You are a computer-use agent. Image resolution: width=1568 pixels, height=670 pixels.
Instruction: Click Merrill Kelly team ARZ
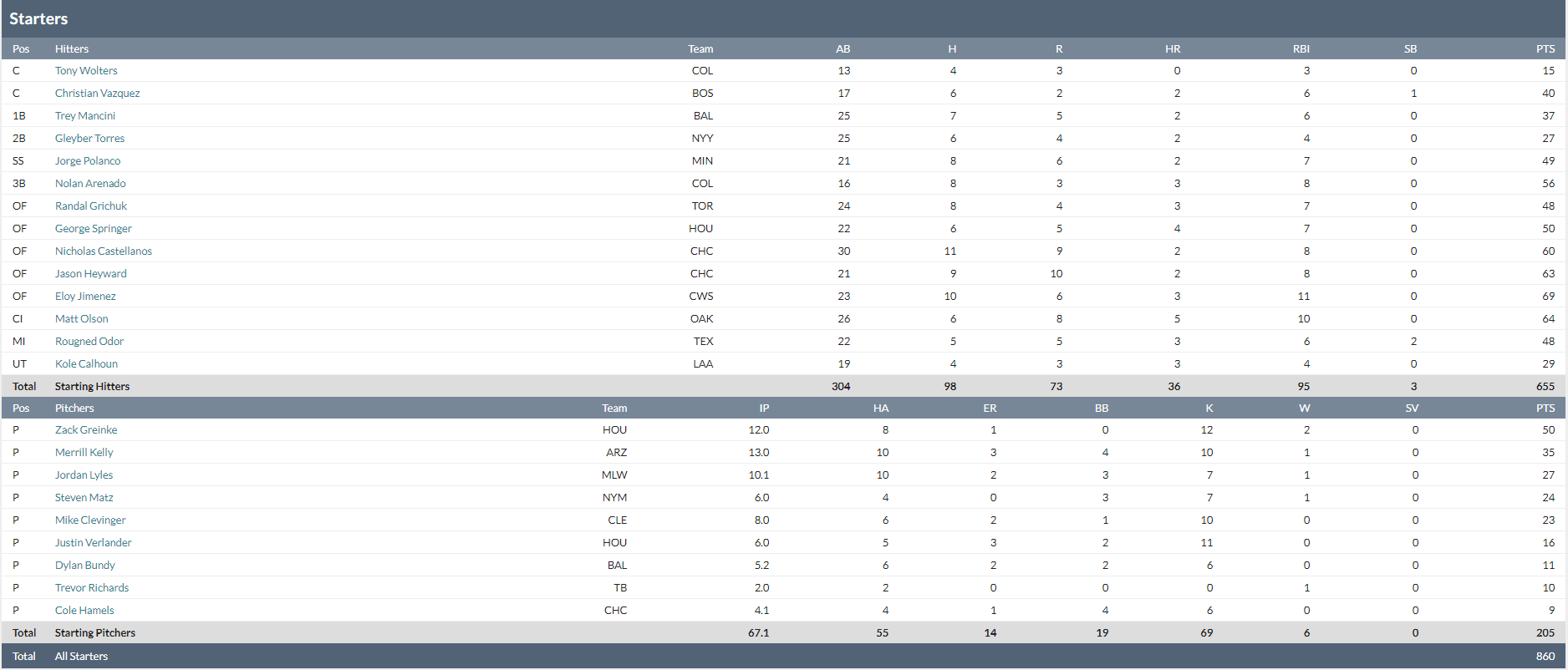click(617, 453)
